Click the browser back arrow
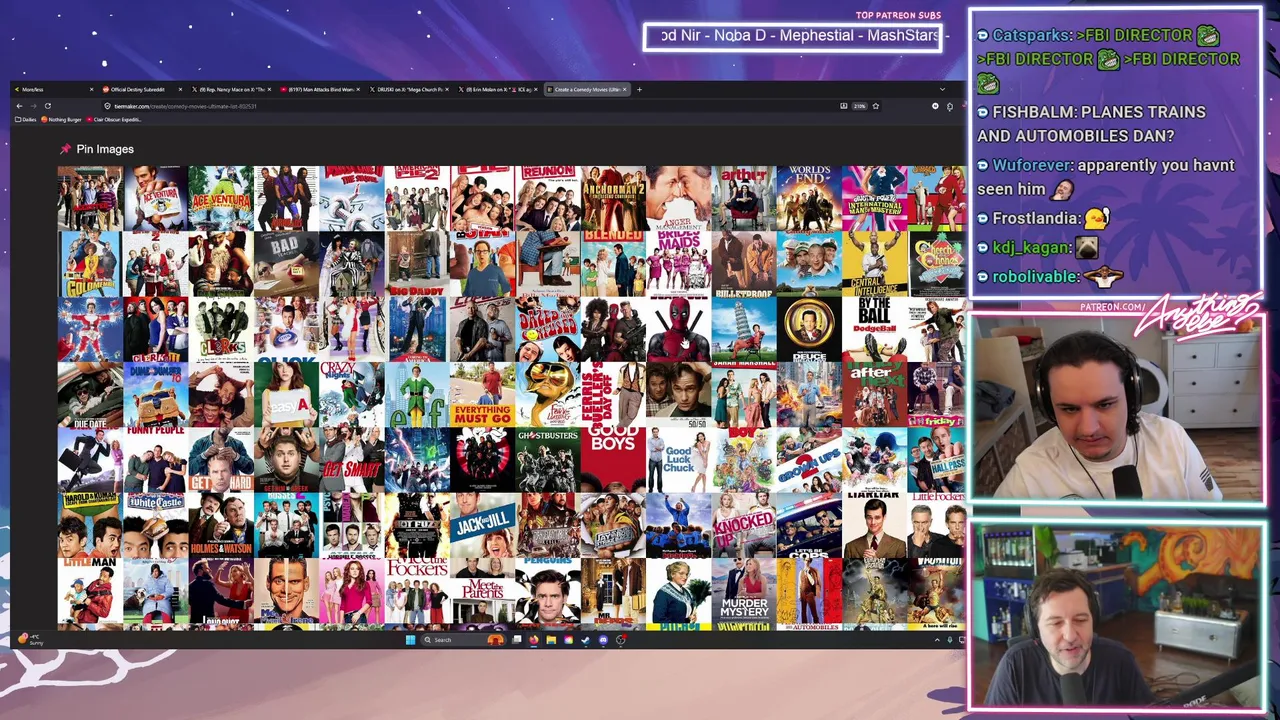 pos(19,106)
